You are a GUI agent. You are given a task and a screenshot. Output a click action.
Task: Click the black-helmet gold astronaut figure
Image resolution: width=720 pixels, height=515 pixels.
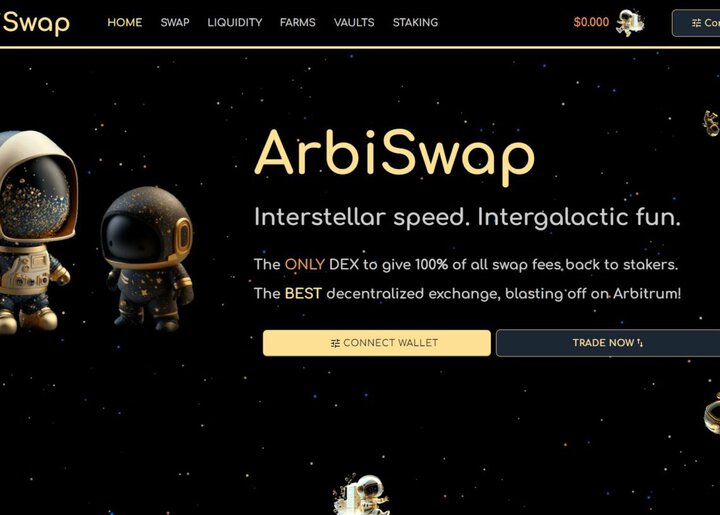pyautogui.click(x=148, y=258)
